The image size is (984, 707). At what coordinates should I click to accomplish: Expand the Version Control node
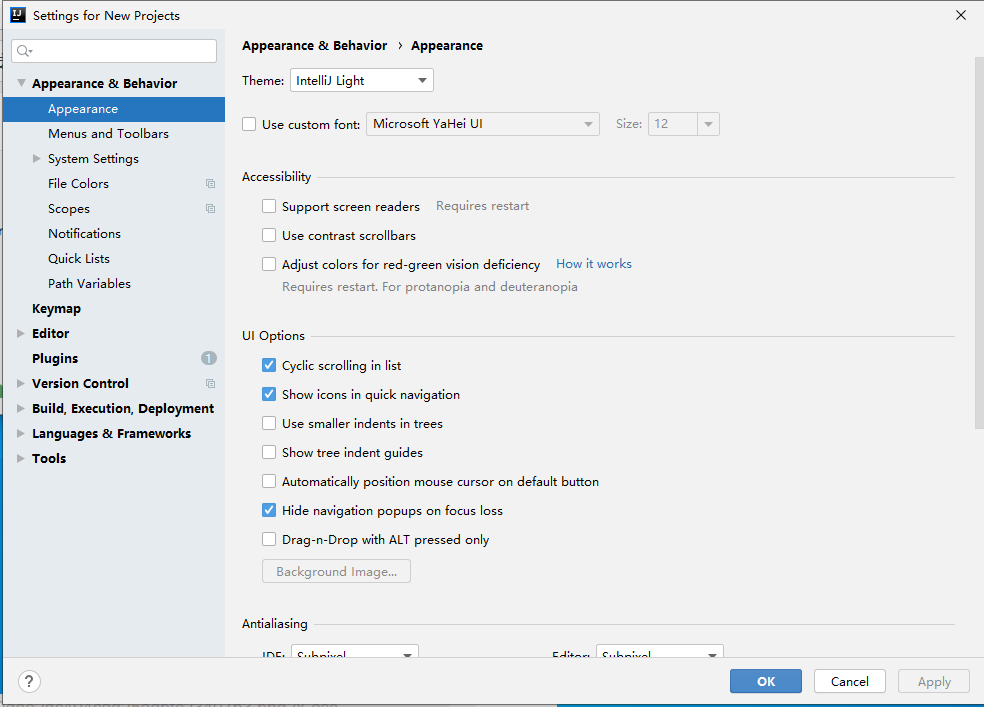tap(21, 383)
